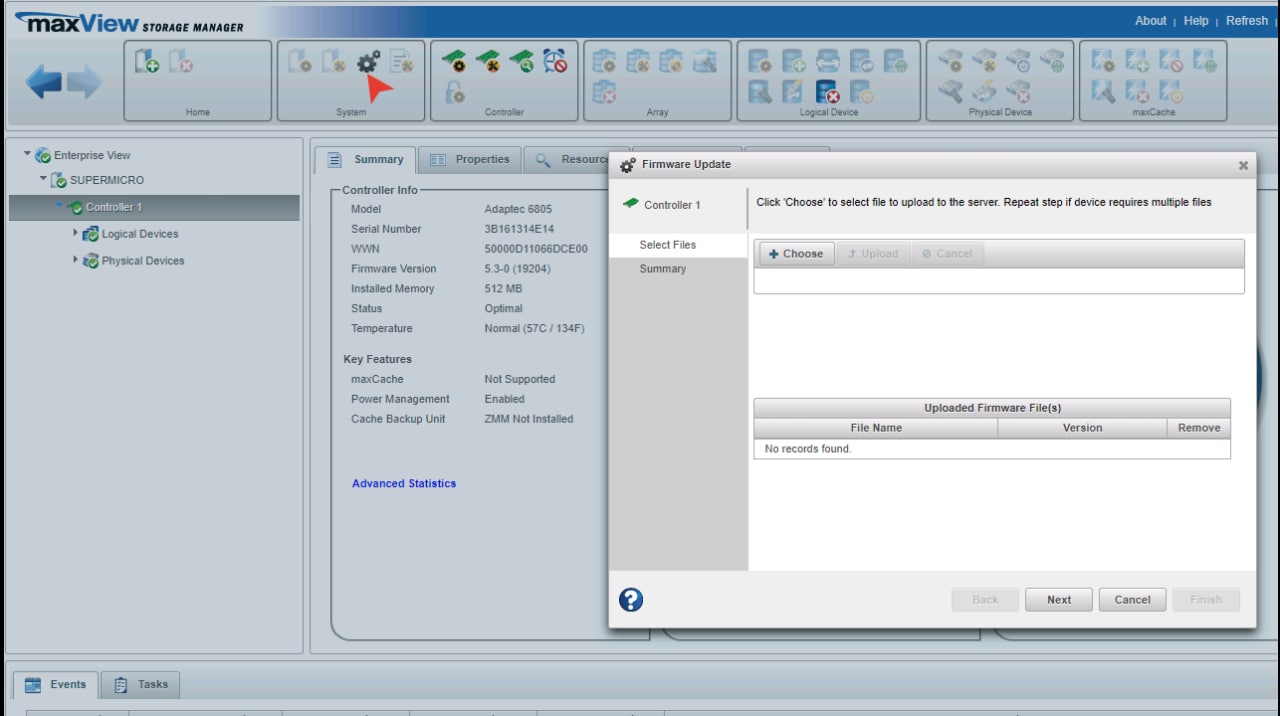Select the Summary step in the Firmware Update dialog
The height and width of the screenshot is (716, 1280).
[663, 269]
